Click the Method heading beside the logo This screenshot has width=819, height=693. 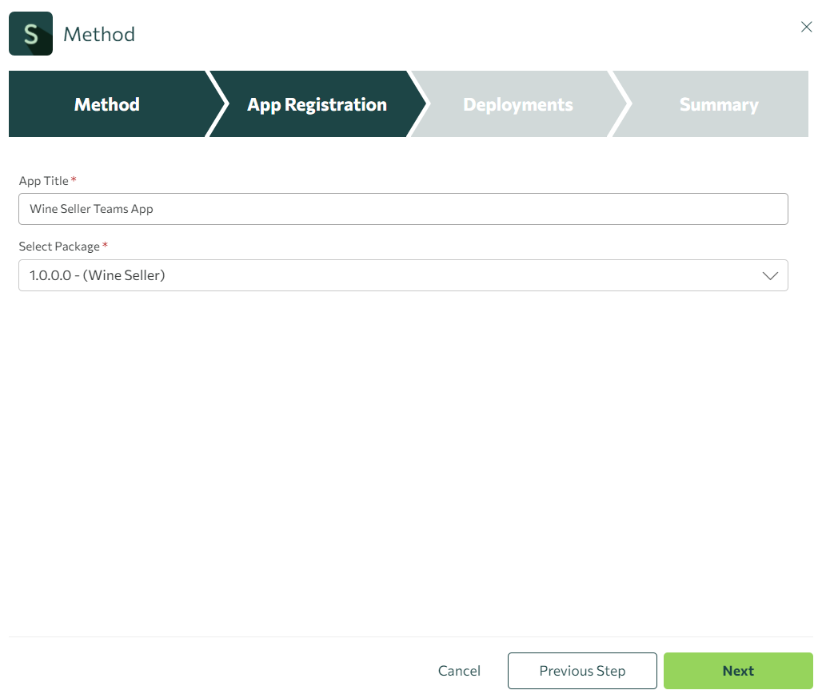click(x=99, y=34)
